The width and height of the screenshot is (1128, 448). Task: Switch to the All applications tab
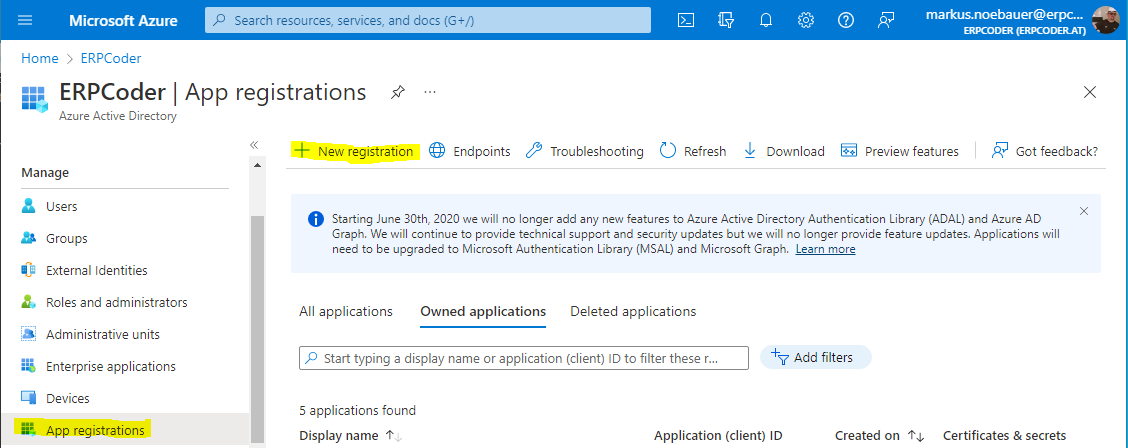(x=346, y=311)
